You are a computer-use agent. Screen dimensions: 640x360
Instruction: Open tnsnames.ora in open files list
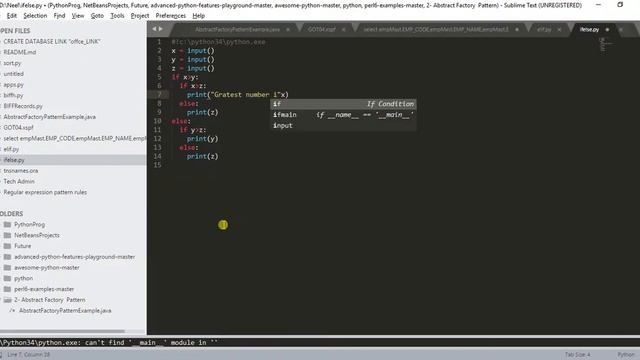[21, 171]
